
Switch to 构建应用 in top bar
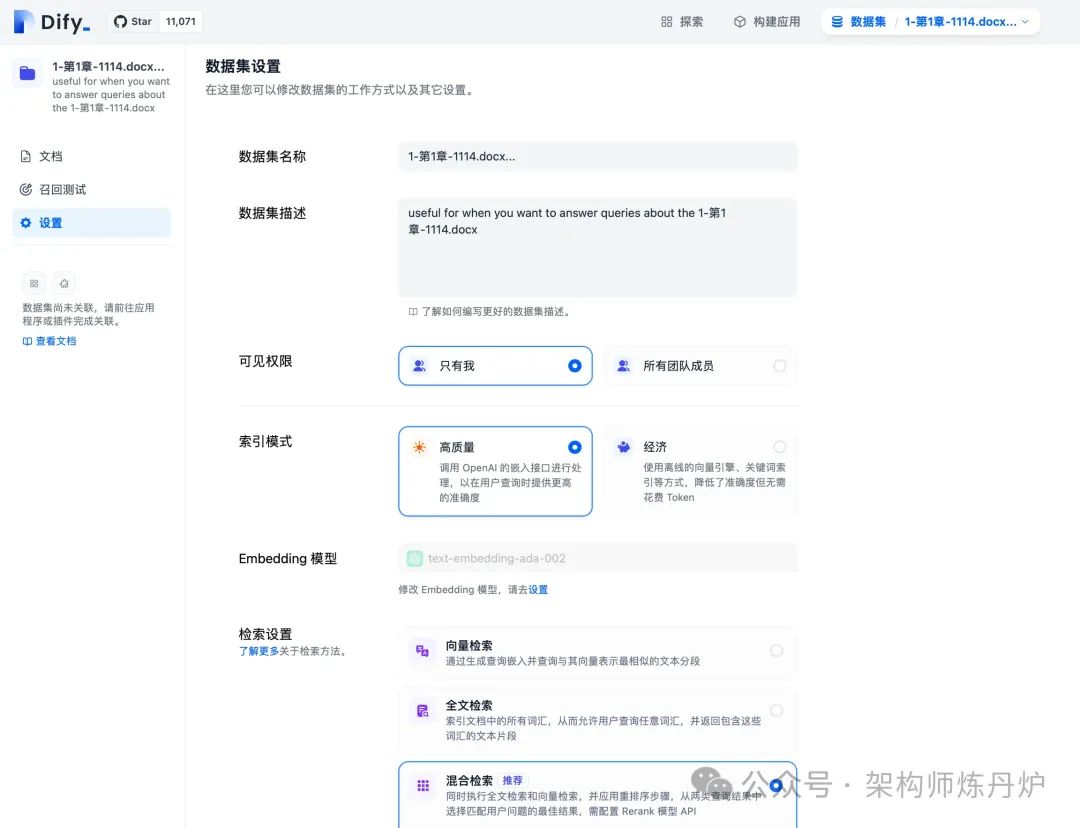[766, 20]
